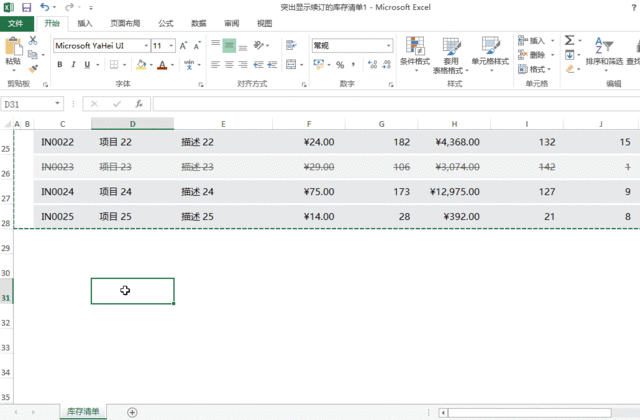Open the 公式 ribbon tab

click(x=165, y=22)
